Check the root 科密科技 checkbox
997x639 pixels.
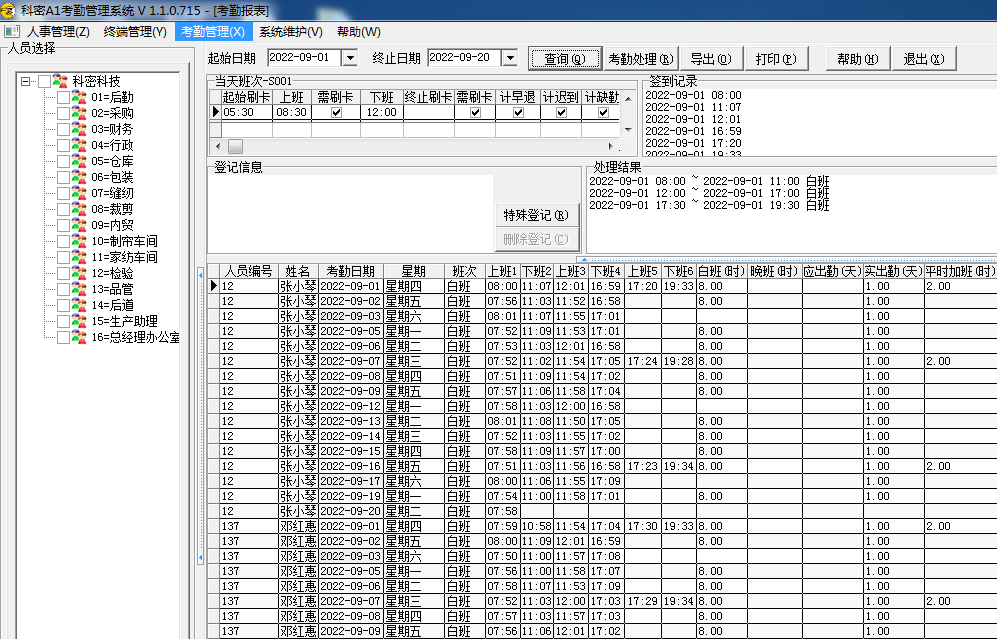[45, 81]
